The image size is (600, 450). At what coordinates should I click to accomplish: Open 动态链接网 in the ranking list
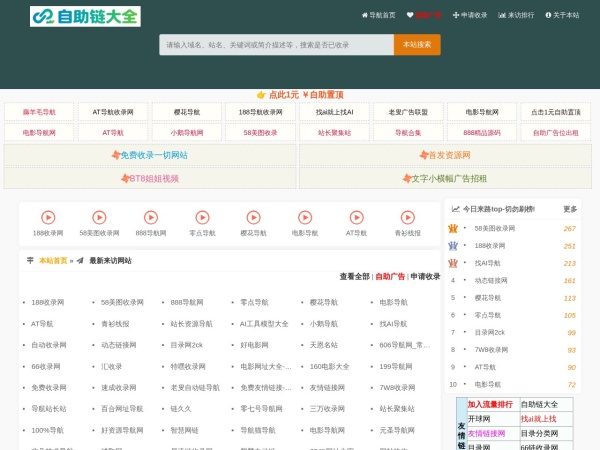pos(491,280)
